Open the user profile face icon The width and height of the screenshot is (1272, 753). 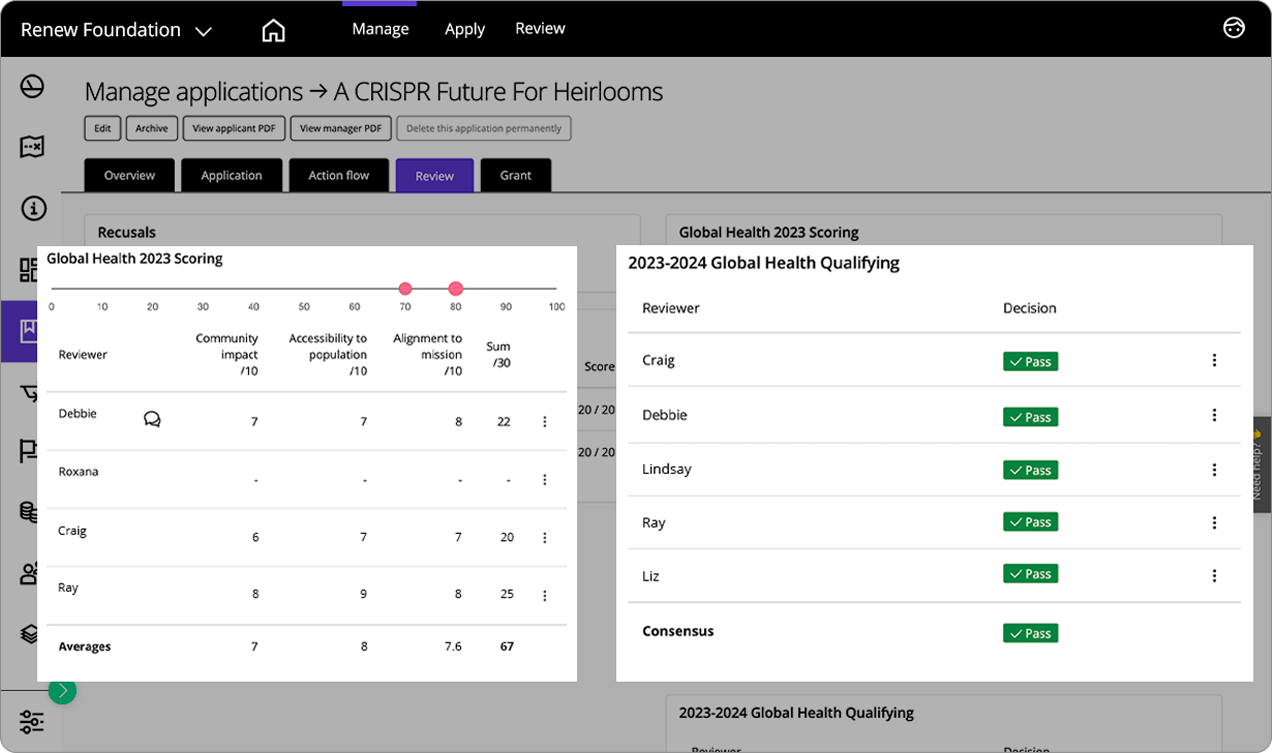tap(1234, 28)
